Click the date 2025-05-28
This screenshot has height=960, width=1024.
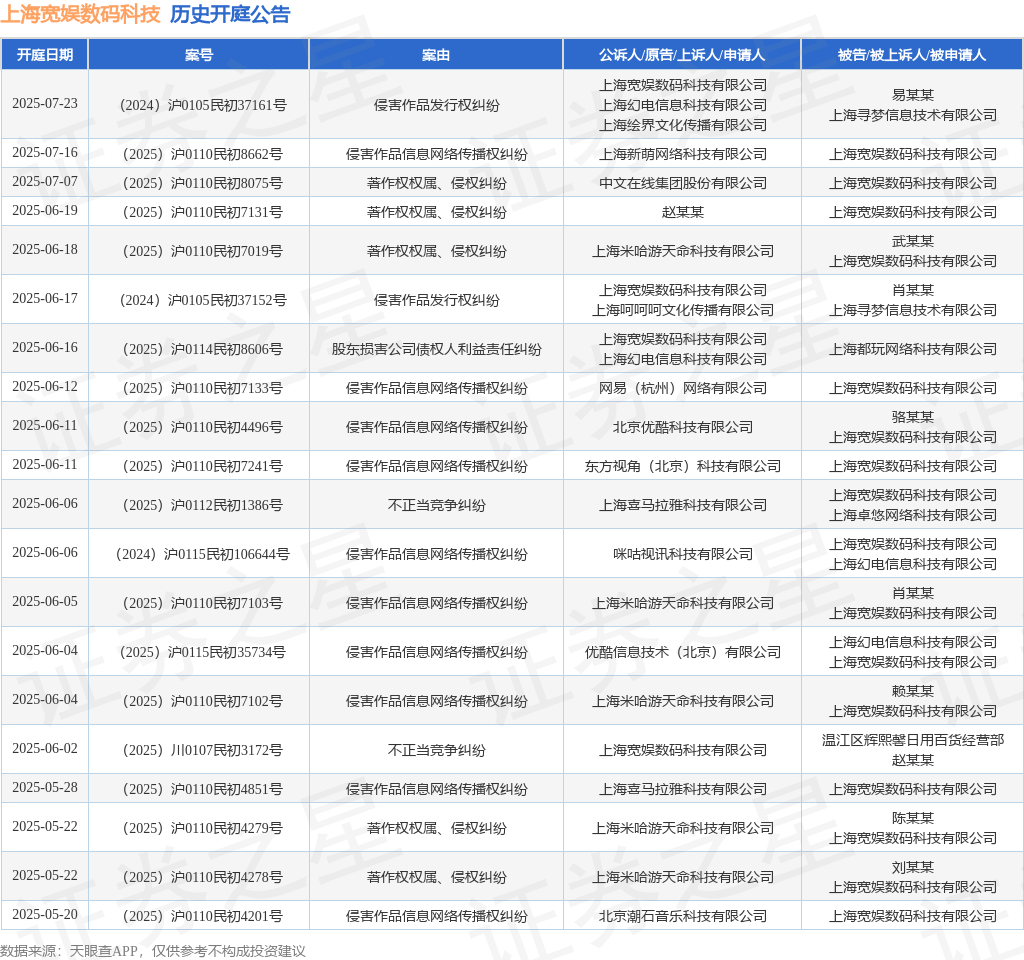[x=44, y=788]
